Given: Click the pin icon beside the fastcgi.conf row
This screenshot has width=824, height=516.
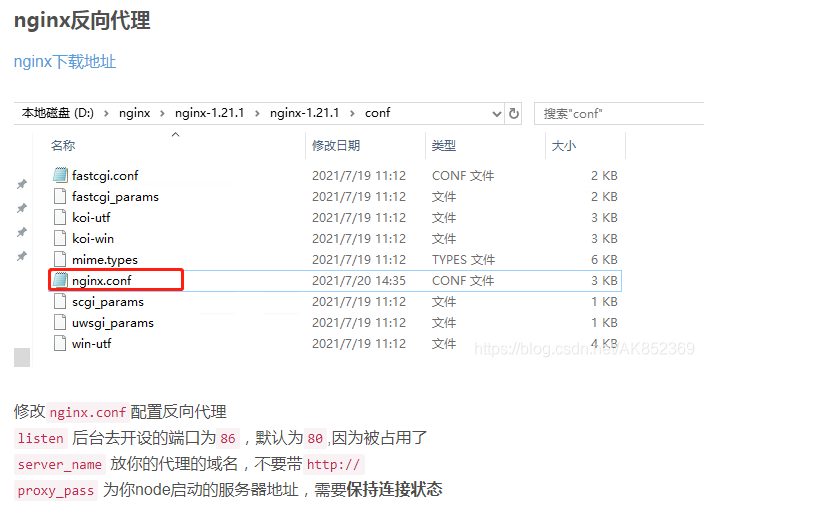Looking at the screenshot, I should pos(22,184).
